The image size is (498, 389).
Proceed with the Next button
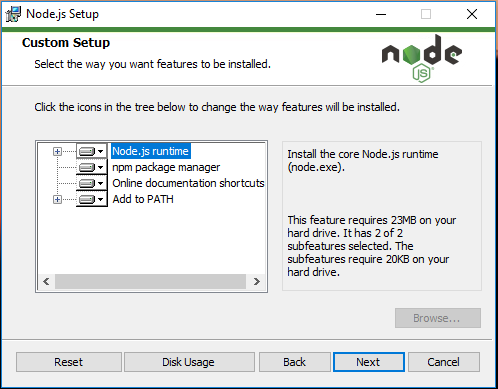[x=369, y=362]
